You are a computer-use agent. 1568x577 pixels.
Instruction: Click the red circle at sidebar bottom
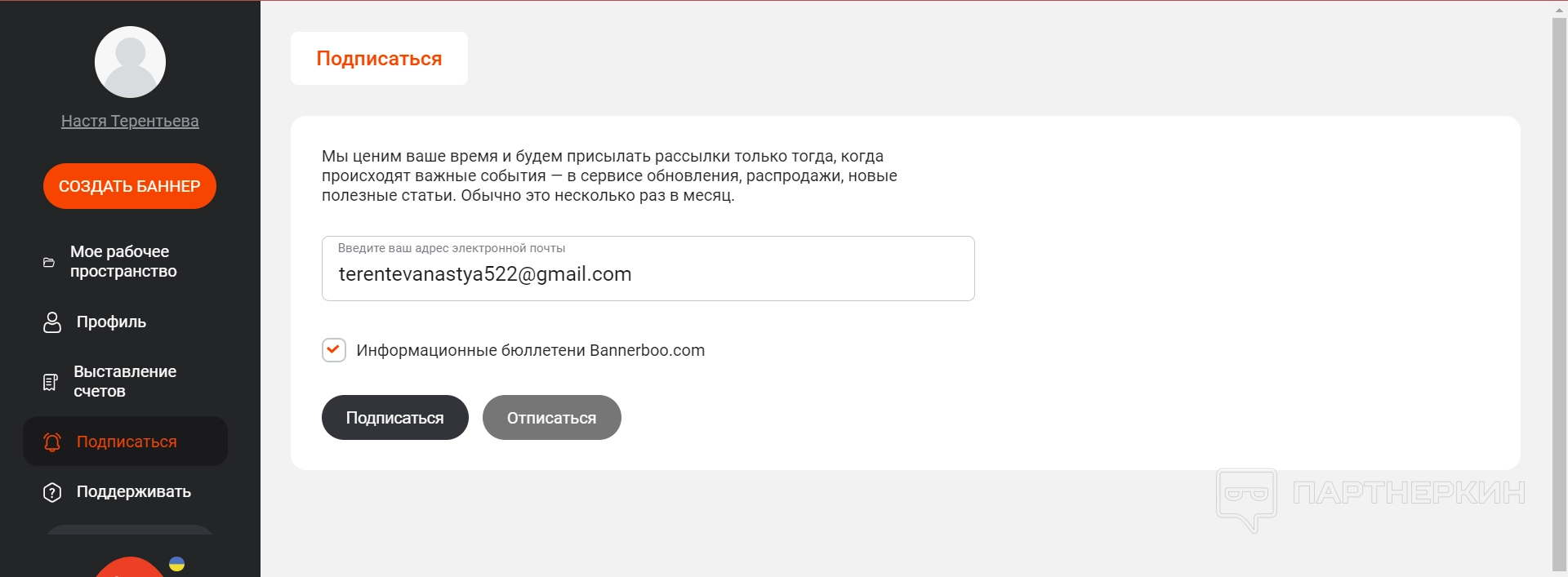(x=130, y=568)
